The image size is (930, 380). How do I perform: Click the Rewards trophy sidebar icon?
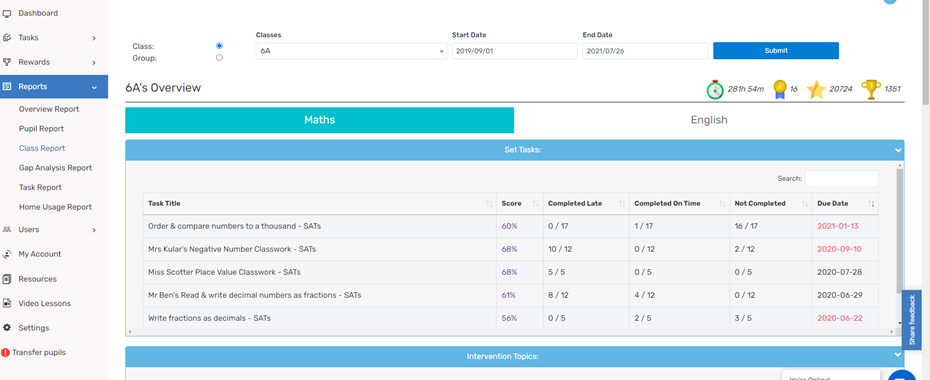(x=7, y=62)
